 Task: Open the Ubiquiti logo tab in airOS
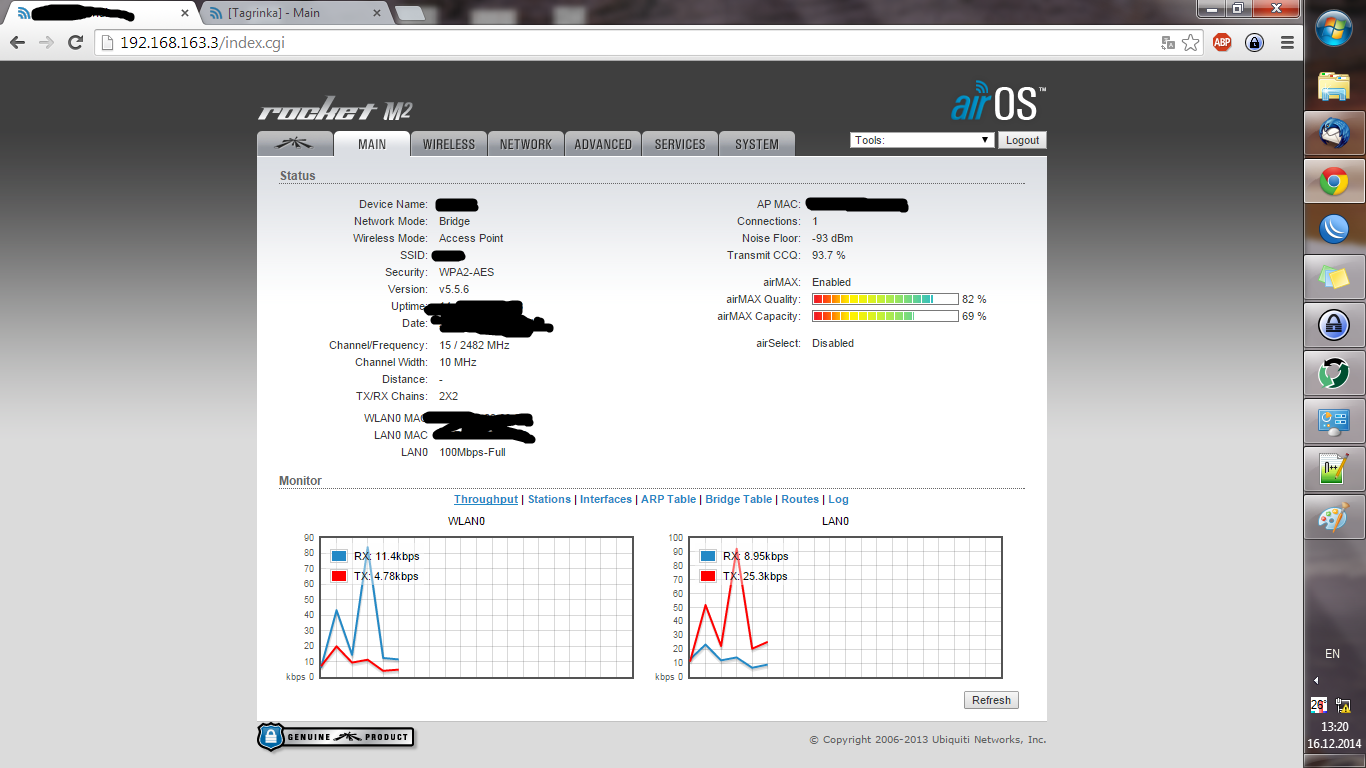pos(294,144)
